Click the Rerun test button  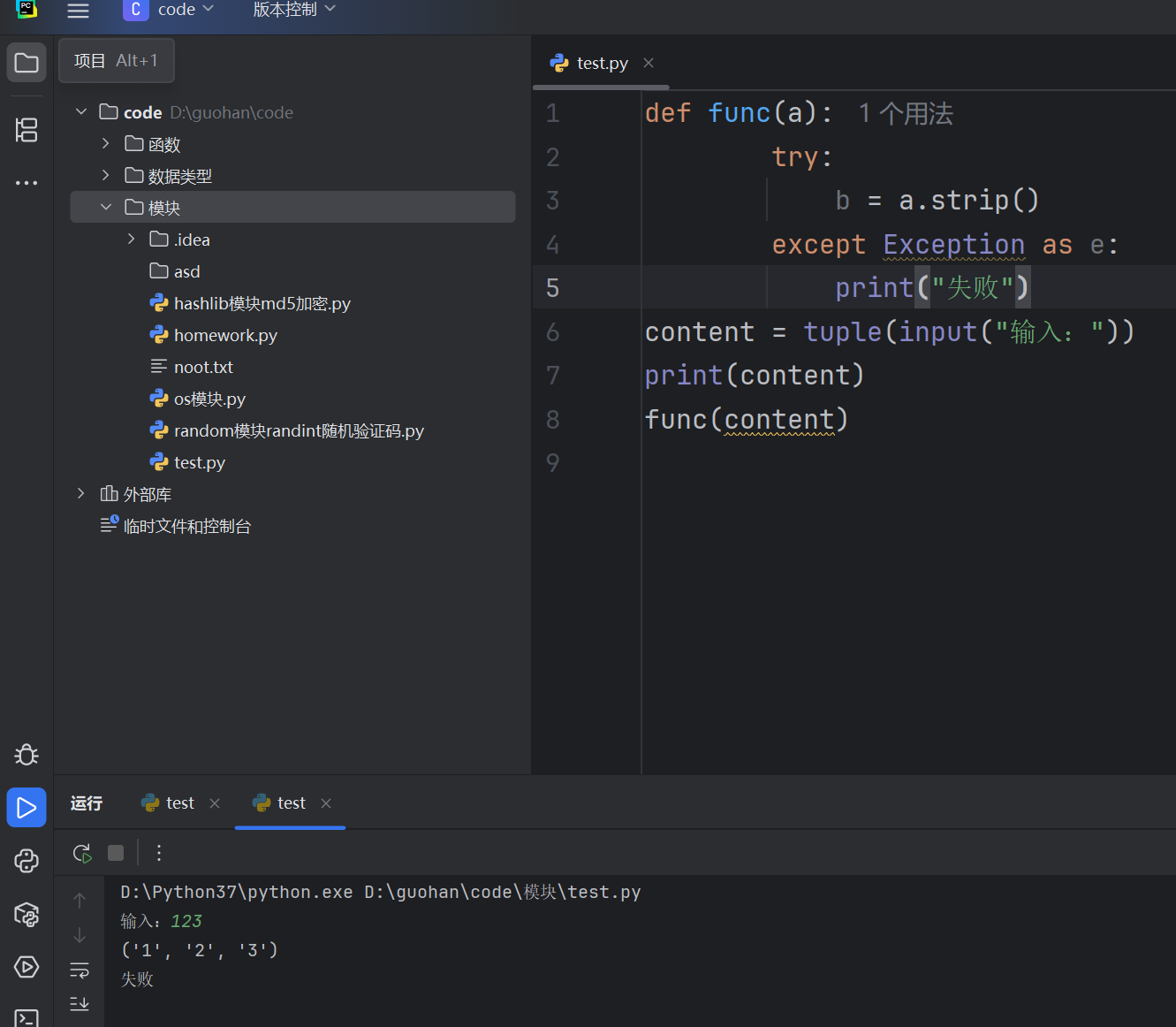pos(81,853)
